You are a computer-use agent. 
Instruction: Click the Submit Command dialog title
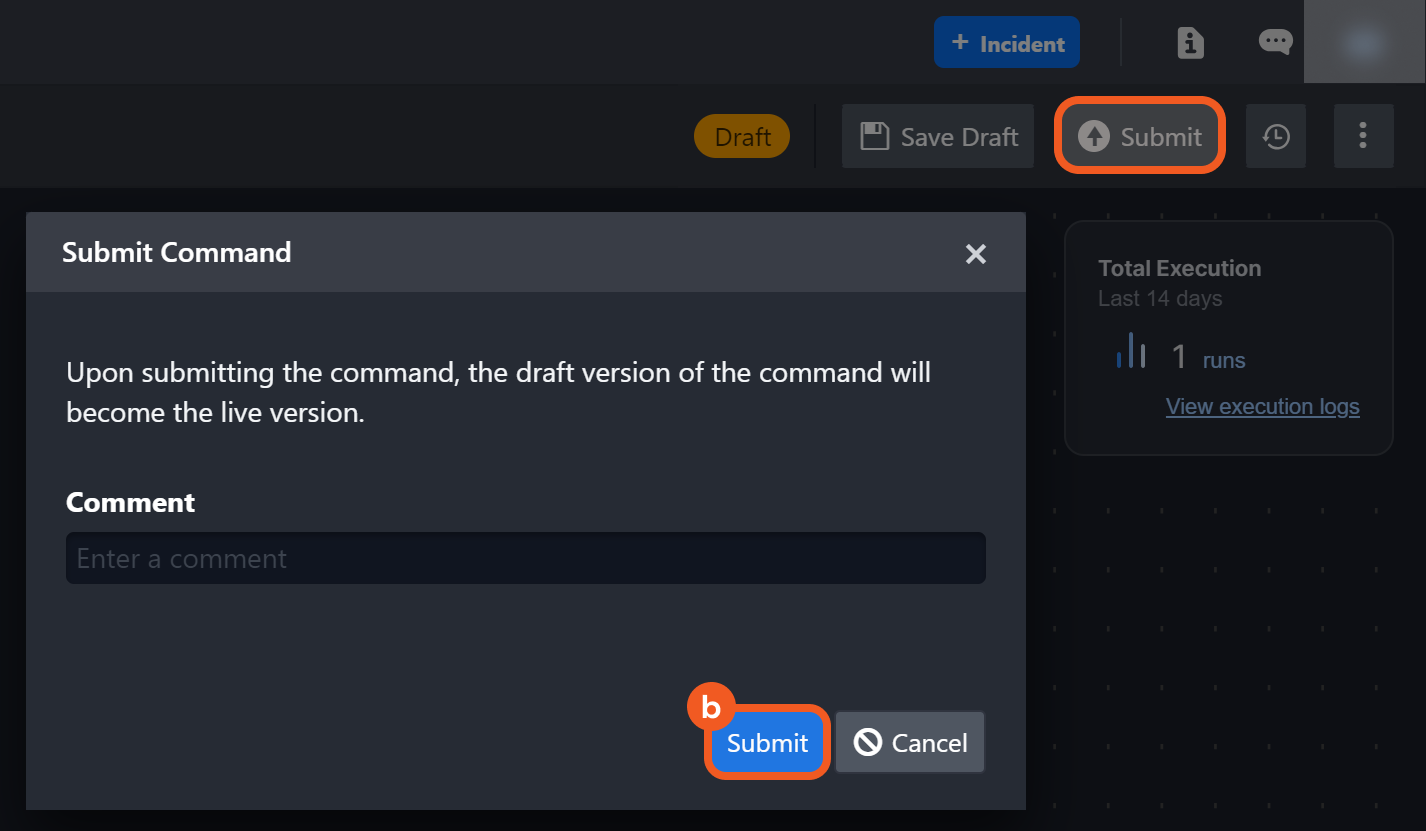coord(176,252)
